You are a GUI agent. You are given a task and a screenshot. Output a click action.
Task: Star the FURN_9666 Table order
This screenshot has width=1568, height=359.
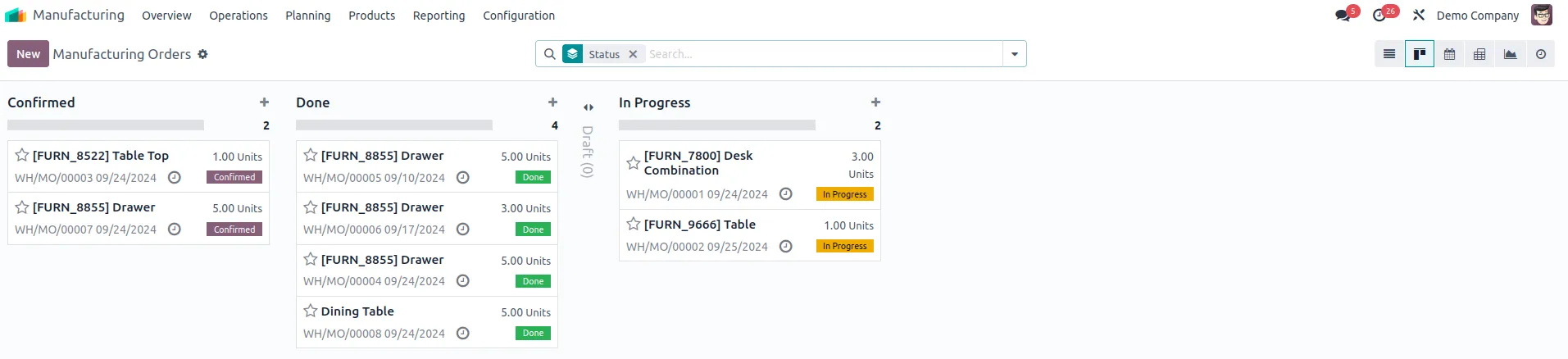(634, 224)
